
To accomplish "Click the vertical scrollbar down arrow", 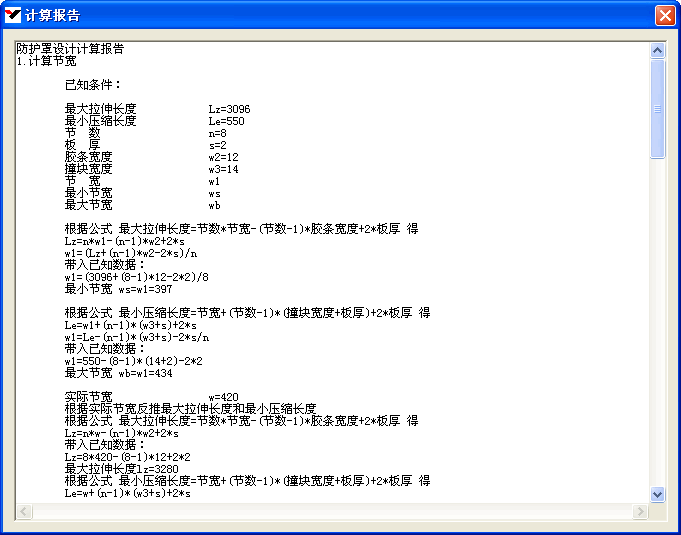I will [x=657, y=494].
